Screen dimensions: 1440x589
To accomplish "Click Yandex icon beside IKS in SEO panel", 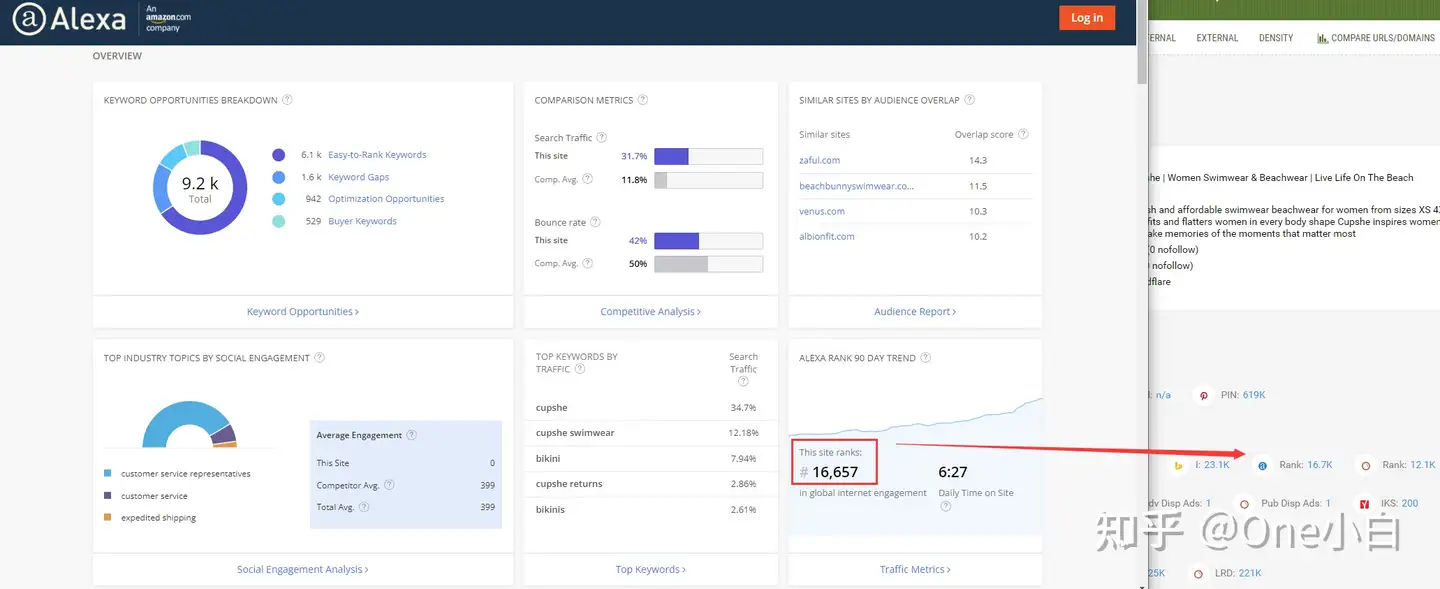I will (x=1364, y=503).
